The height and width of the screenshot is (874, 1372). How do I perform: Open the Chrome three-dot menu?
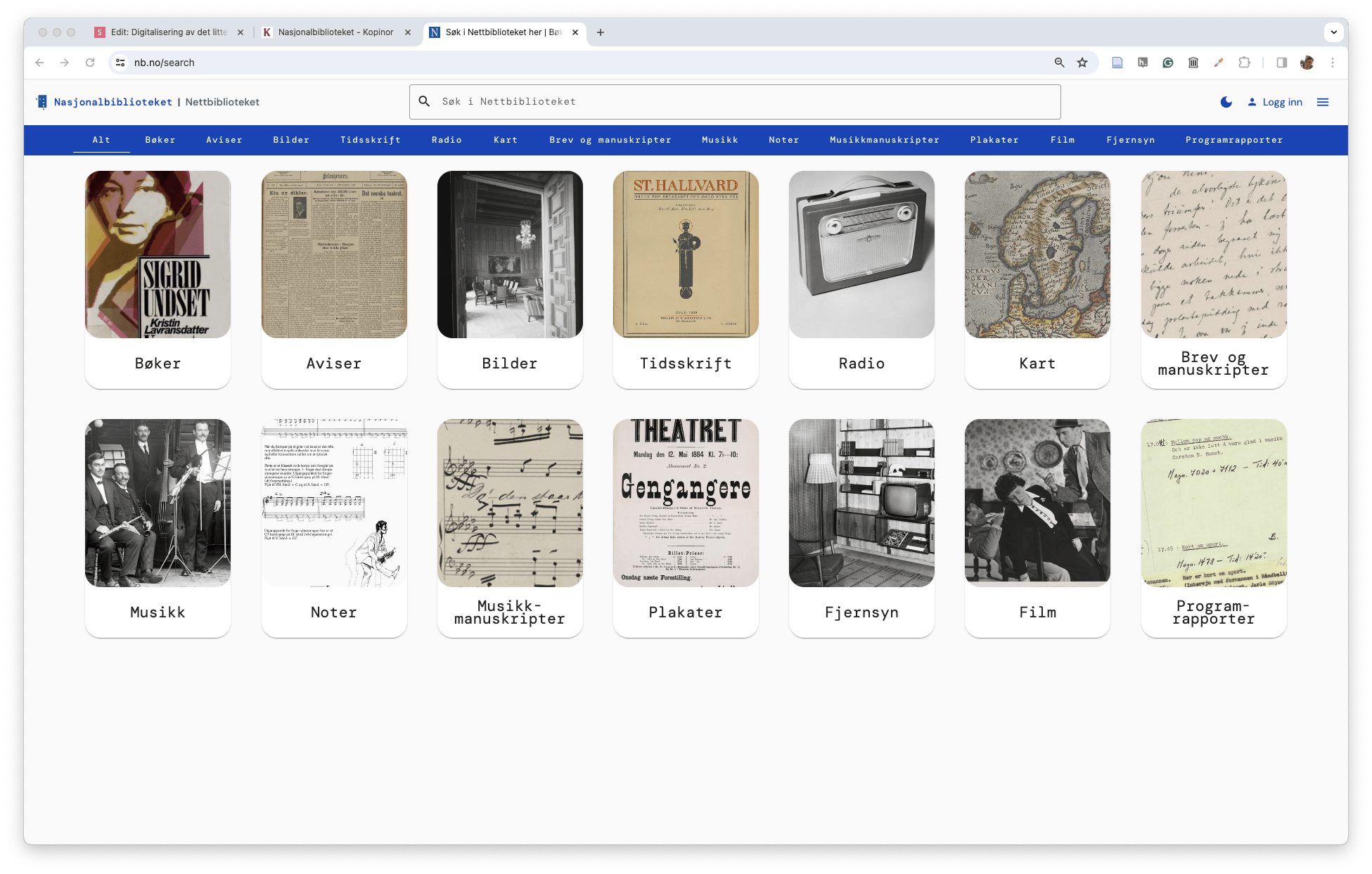tap(1332, 63)
